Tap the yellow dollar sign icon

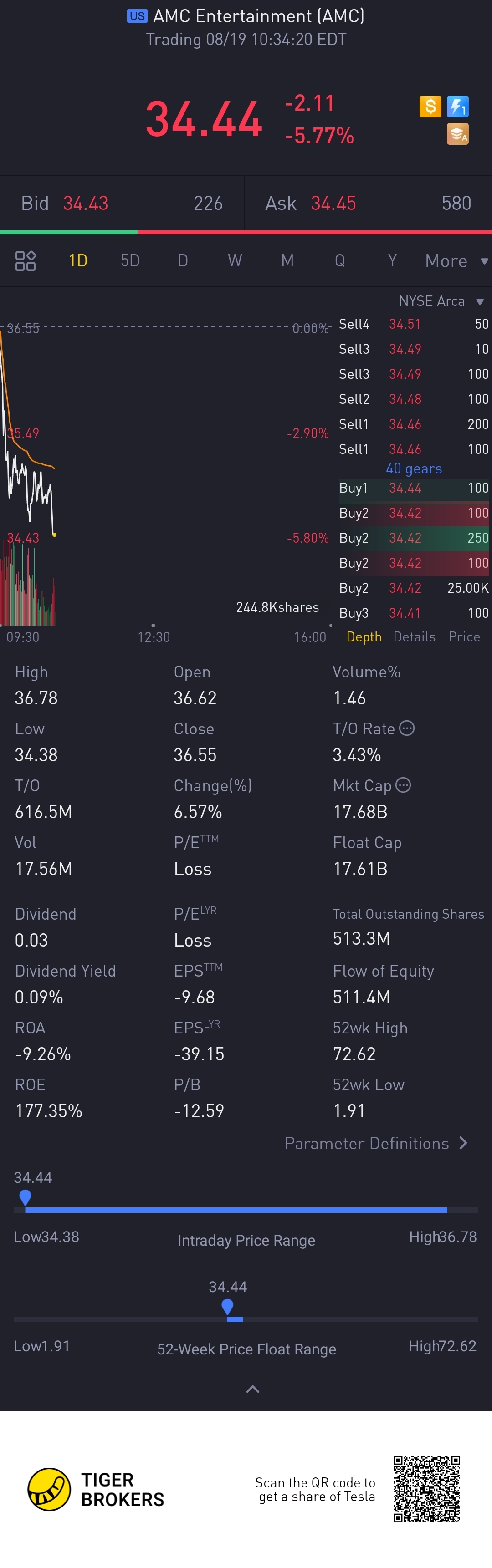[x=430, y=107]
